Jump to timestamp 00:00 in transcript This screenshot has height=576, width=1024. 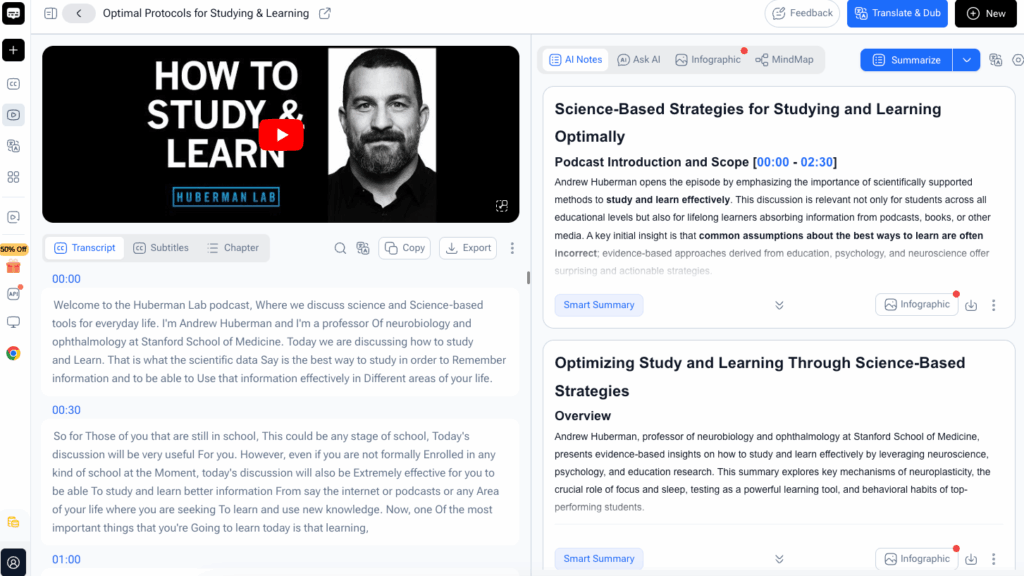67,279
